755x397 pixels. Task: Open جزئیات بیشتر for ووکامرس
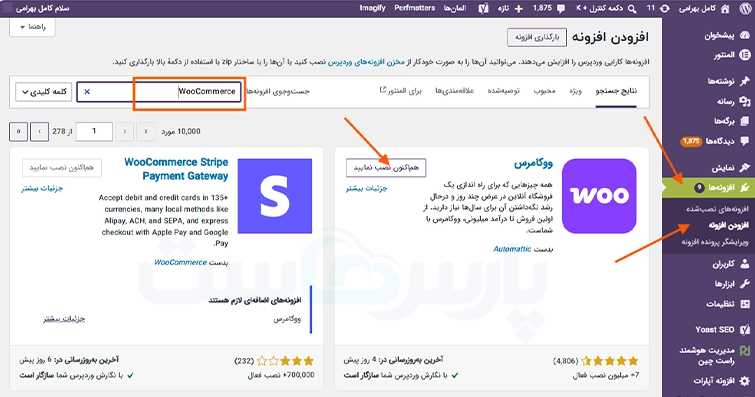coord(366,188)
